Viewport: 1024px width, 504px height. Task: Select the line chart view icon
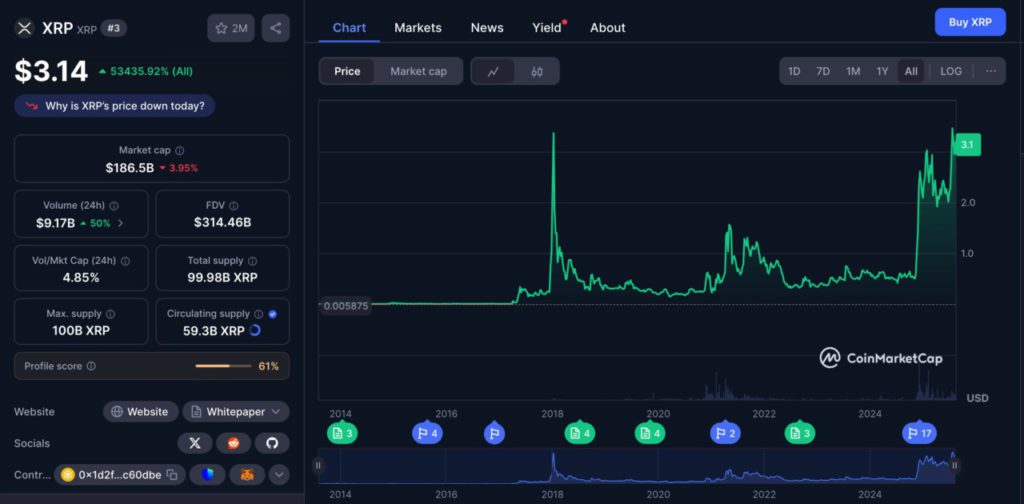point(493,71)
